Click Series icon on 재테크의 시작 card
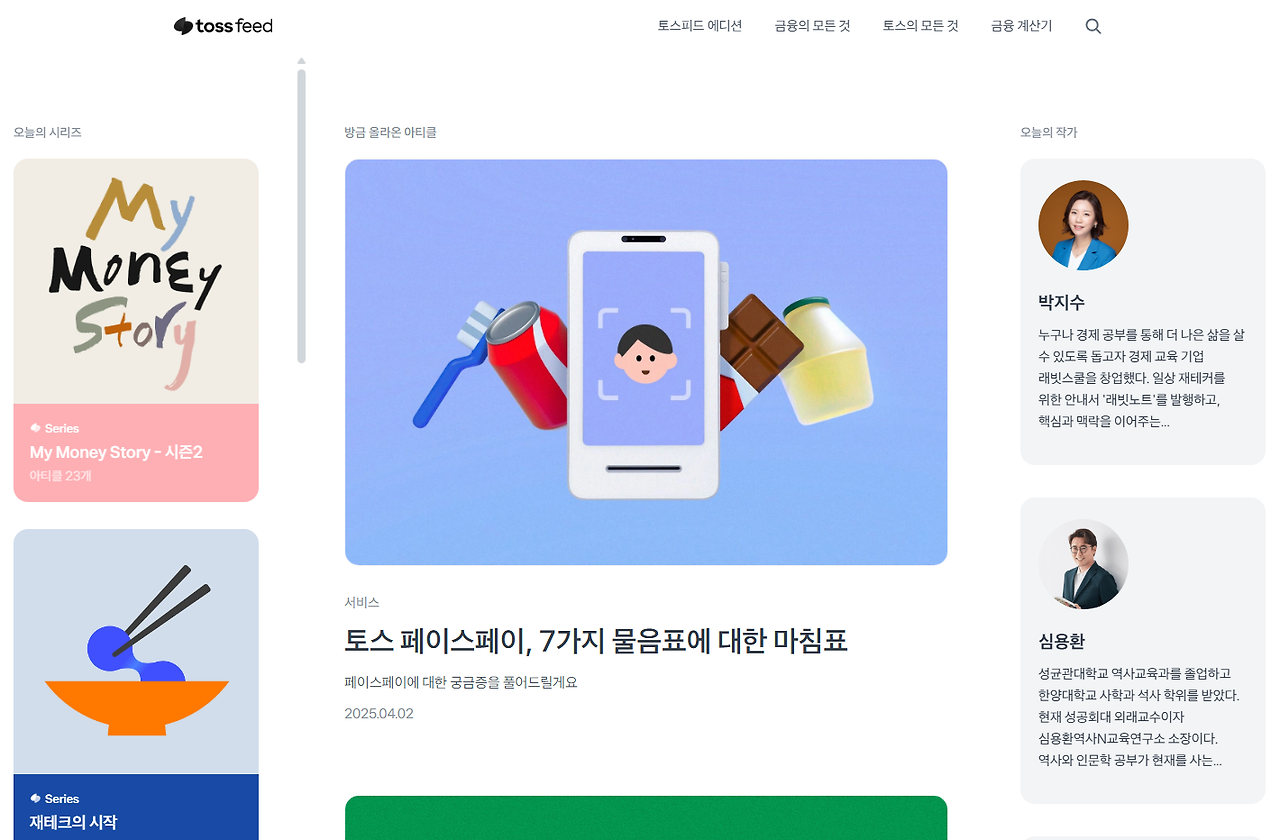Screen dimensions: 1280x840 click(x=36, y=798)
